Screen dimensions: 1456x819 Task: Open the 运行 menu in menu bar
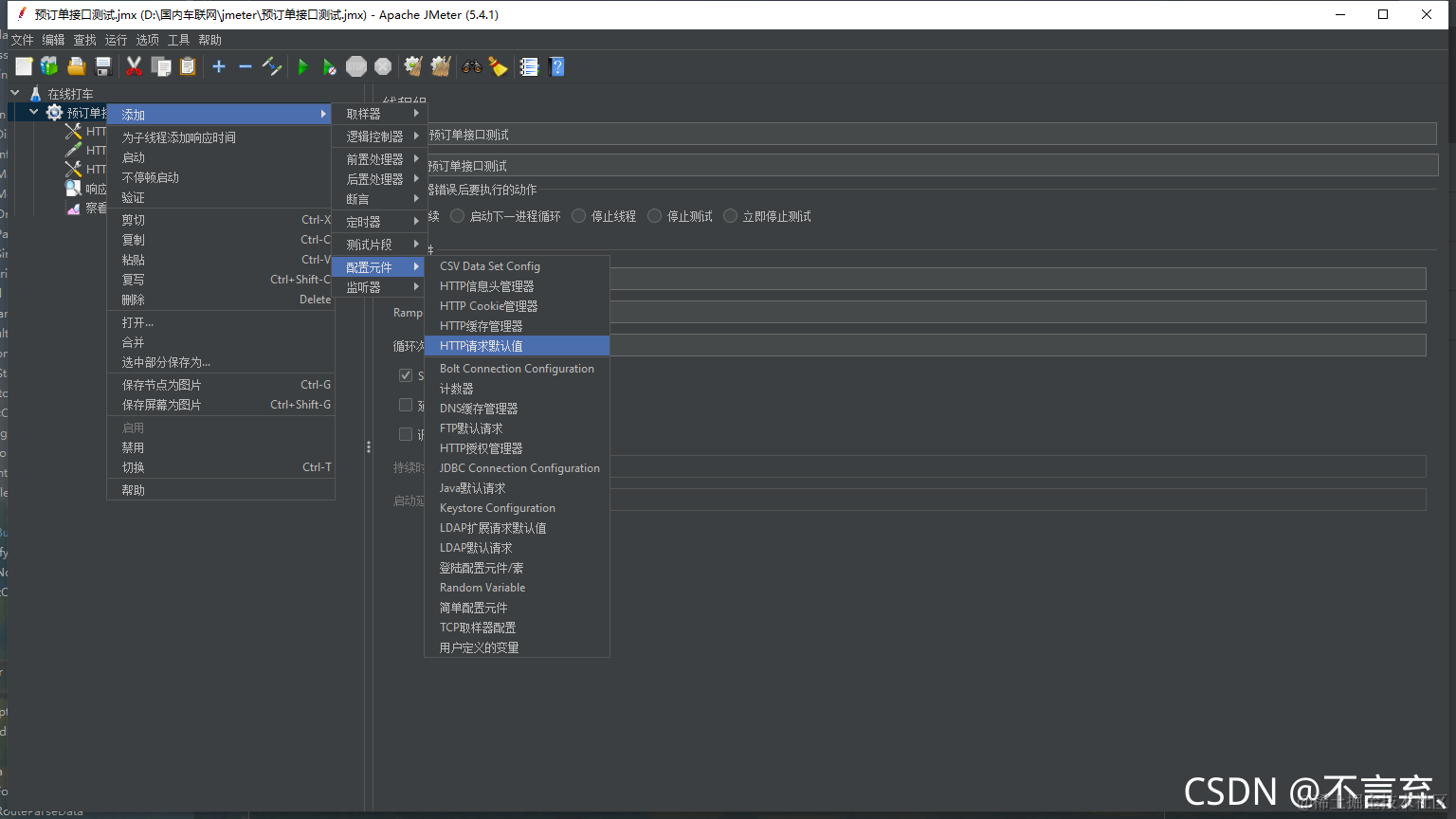pos(116,40)
